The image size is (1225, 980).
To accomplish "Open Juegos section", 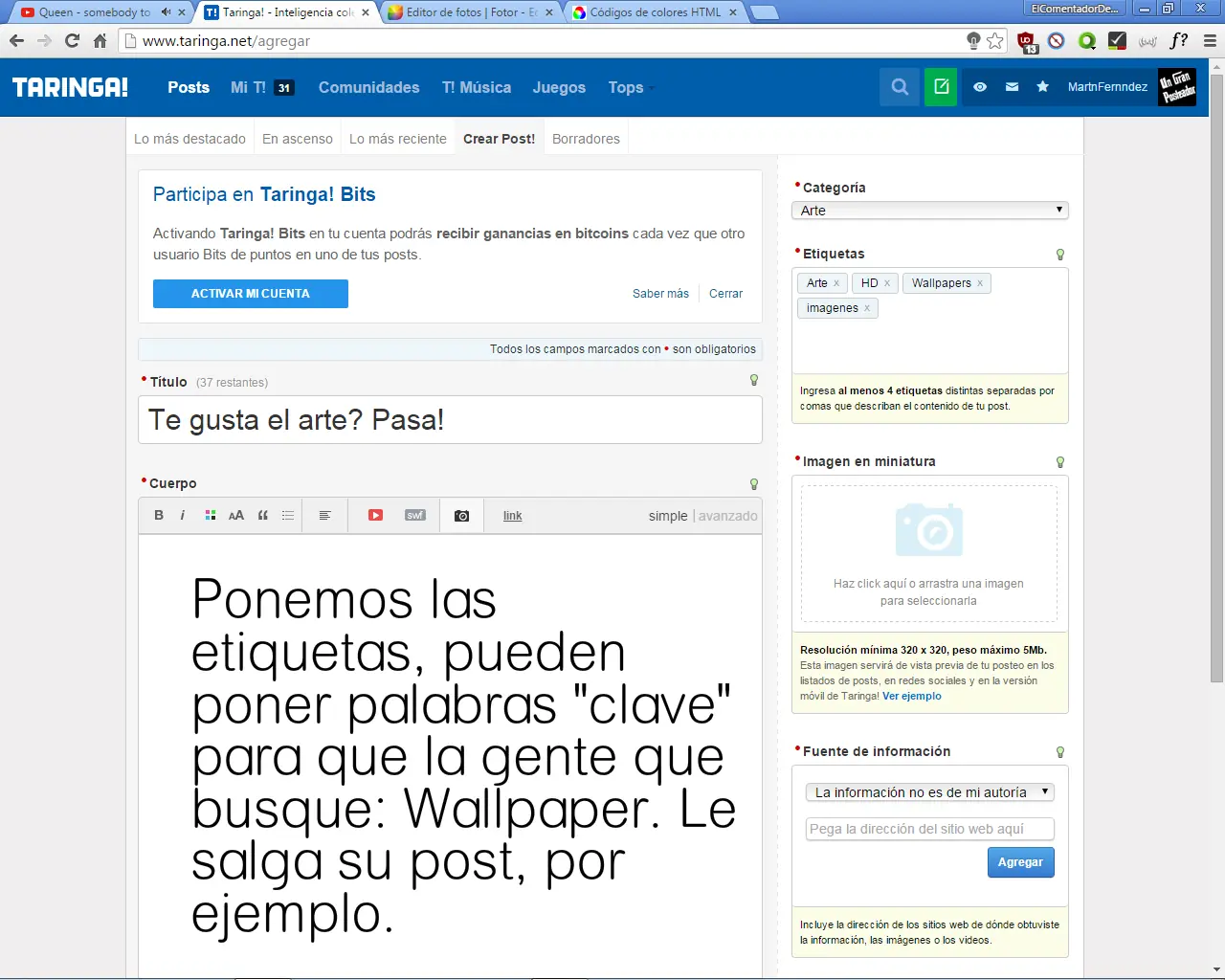I will point(559,87).
